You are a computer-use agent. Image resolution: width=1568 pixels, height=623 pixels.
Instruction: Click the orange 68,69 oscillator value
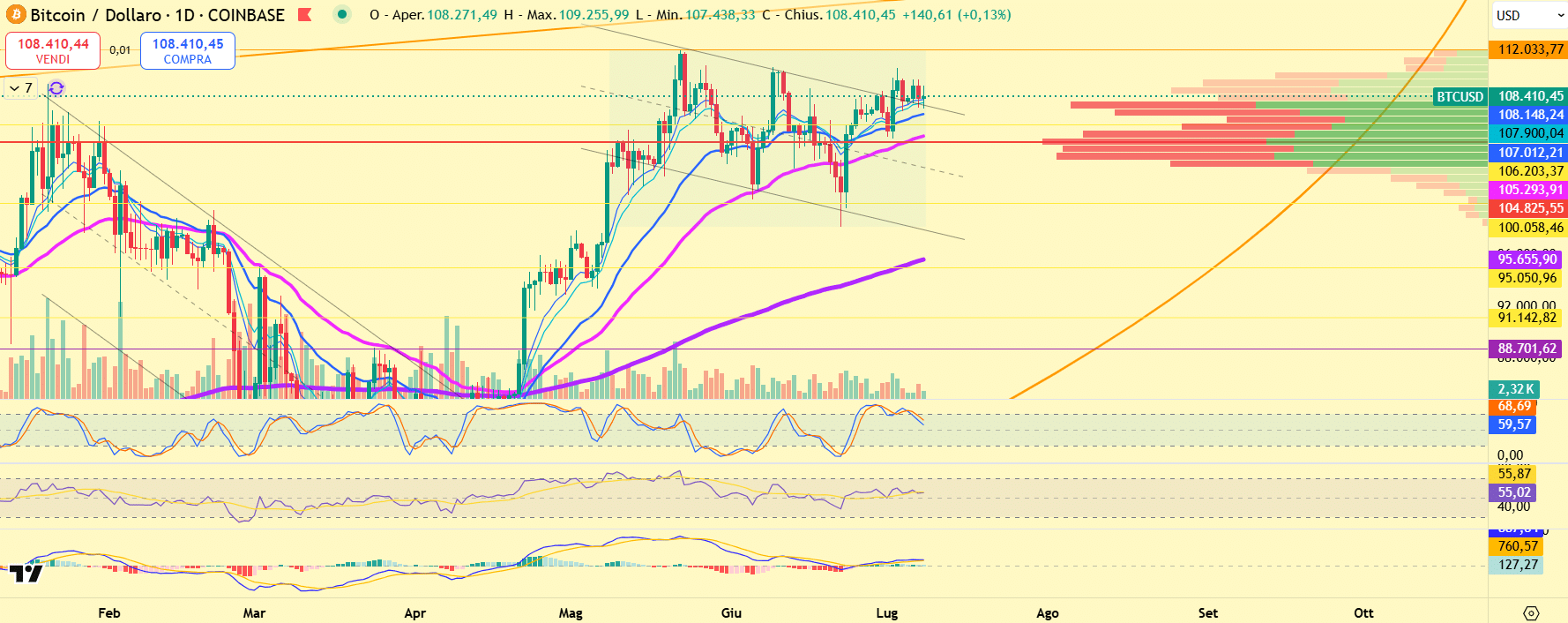[x=1512, y=406]
